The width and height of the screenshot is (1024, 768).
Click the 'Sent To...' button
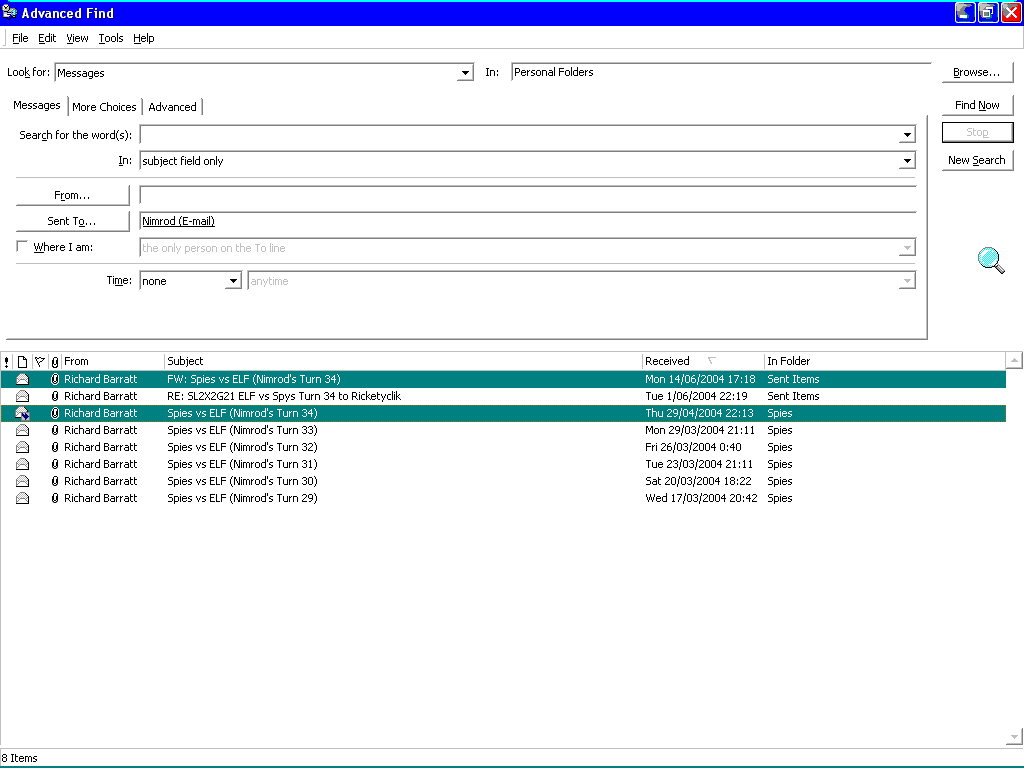[72, 221]
